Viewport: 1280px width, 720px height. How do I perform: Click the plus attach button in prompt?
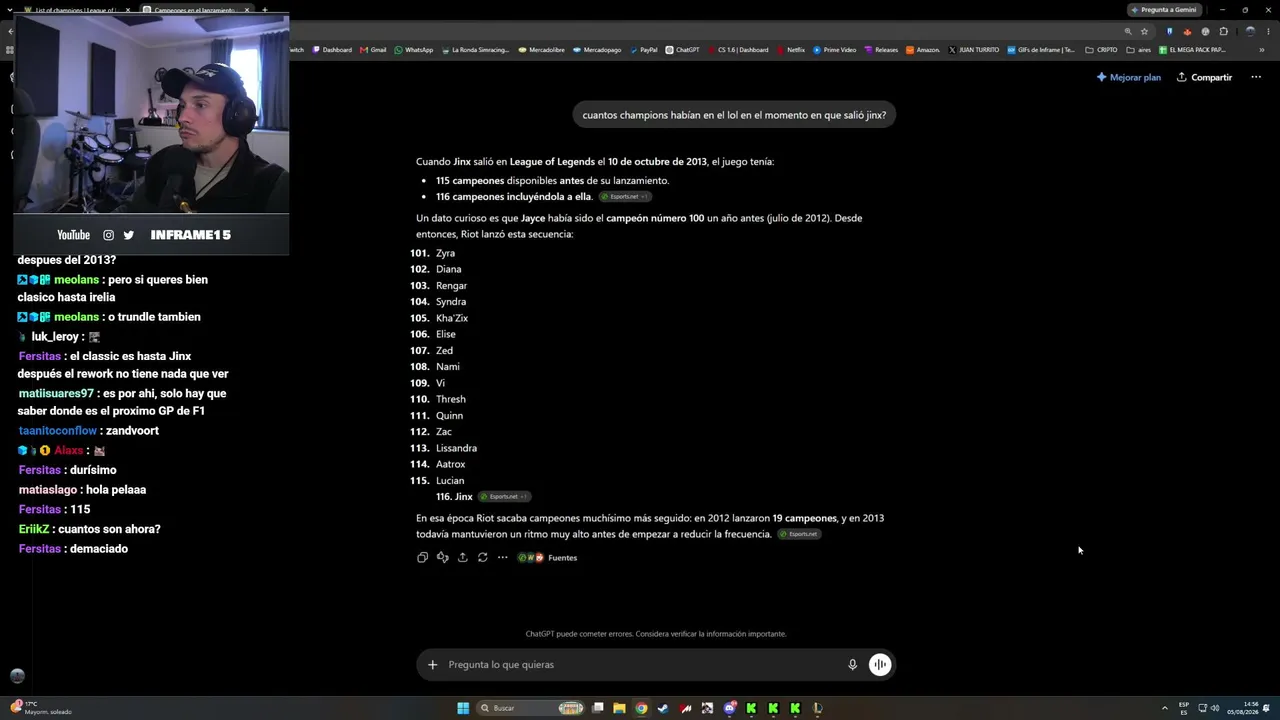[x=432, y=665]
